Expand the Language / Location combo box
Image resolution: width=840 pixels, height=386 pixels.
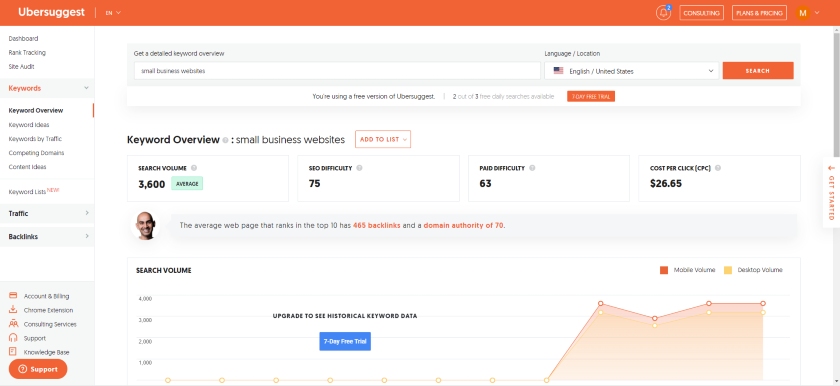pyautogui.click(x=632, y=71)
